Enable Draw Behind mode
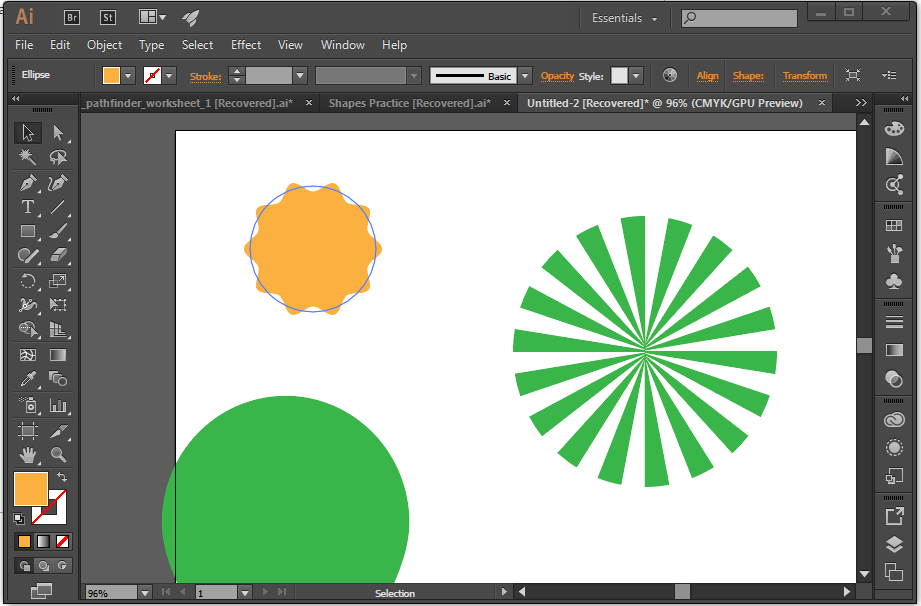This screenshot has height=606, width=921. pos(43,566)
